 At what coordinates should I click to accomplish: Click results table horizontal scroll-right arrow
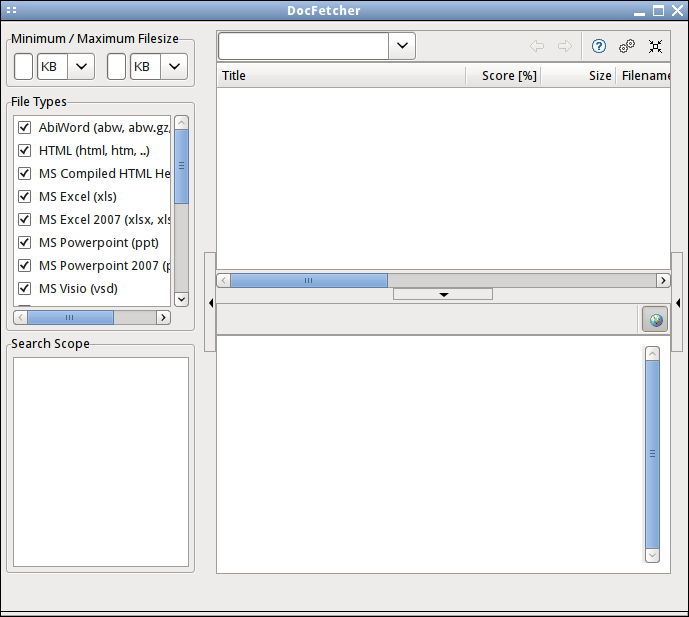663,280
